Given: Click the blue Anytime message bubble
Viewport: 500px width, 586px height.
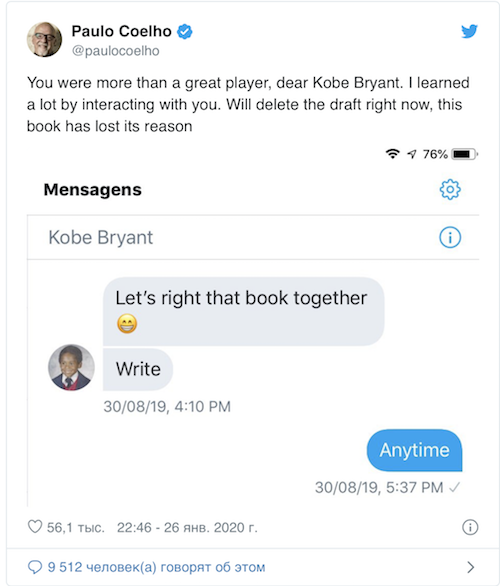Looking at the screenshot, I should [x=414, y=450].
